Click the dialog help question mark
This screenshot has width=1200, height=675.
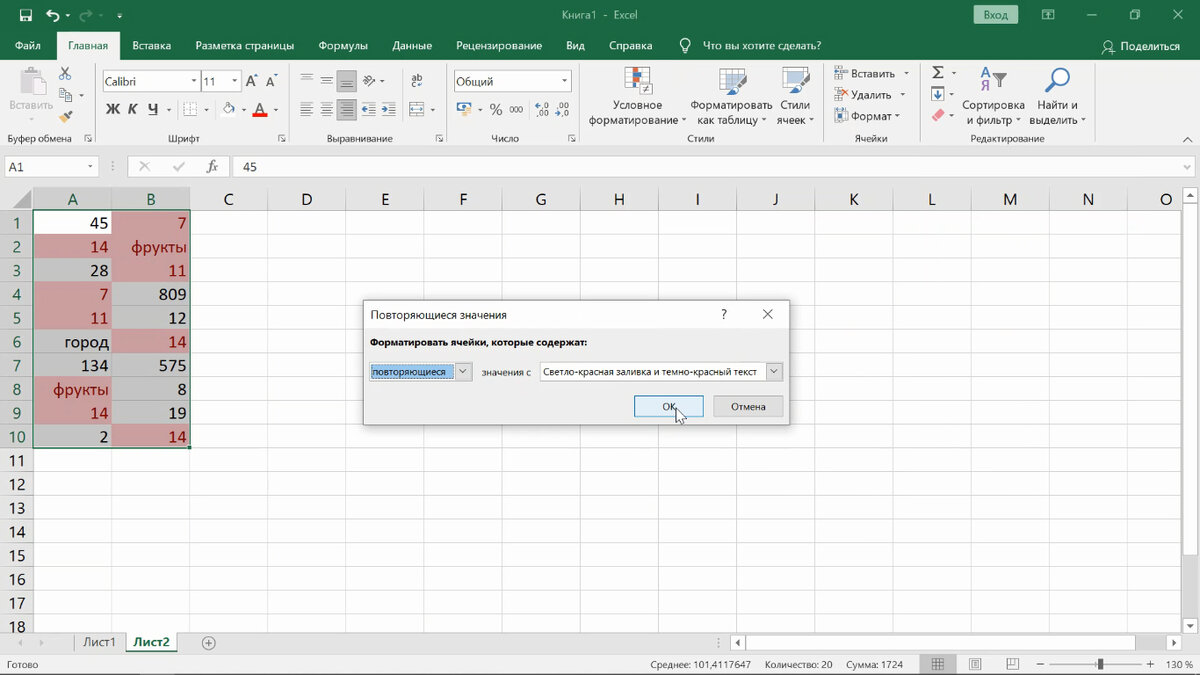[x=724, y=314]
